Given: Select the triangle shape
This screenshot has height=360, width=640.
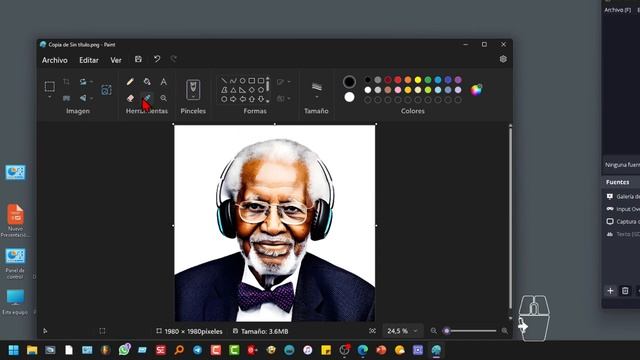Looking at the screenshot, I should tap(233, 90).
